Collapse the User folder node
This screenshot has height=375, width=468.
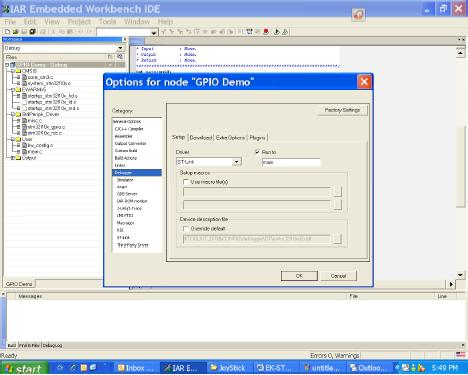pyautogui.click(x=13, y=139)
